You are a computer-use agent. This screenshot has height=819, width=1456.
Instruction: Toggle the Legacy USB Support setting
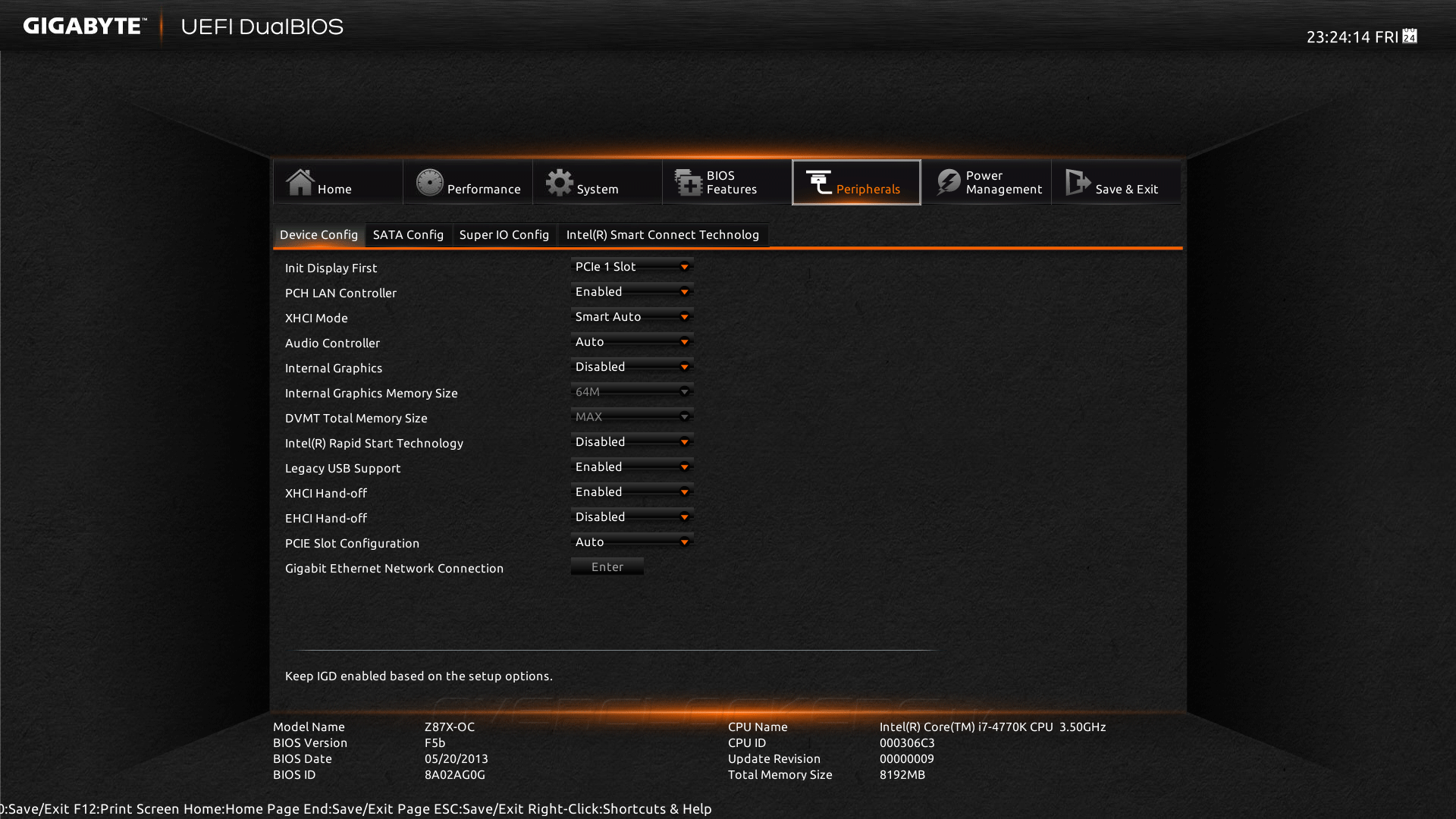[632, 467]
